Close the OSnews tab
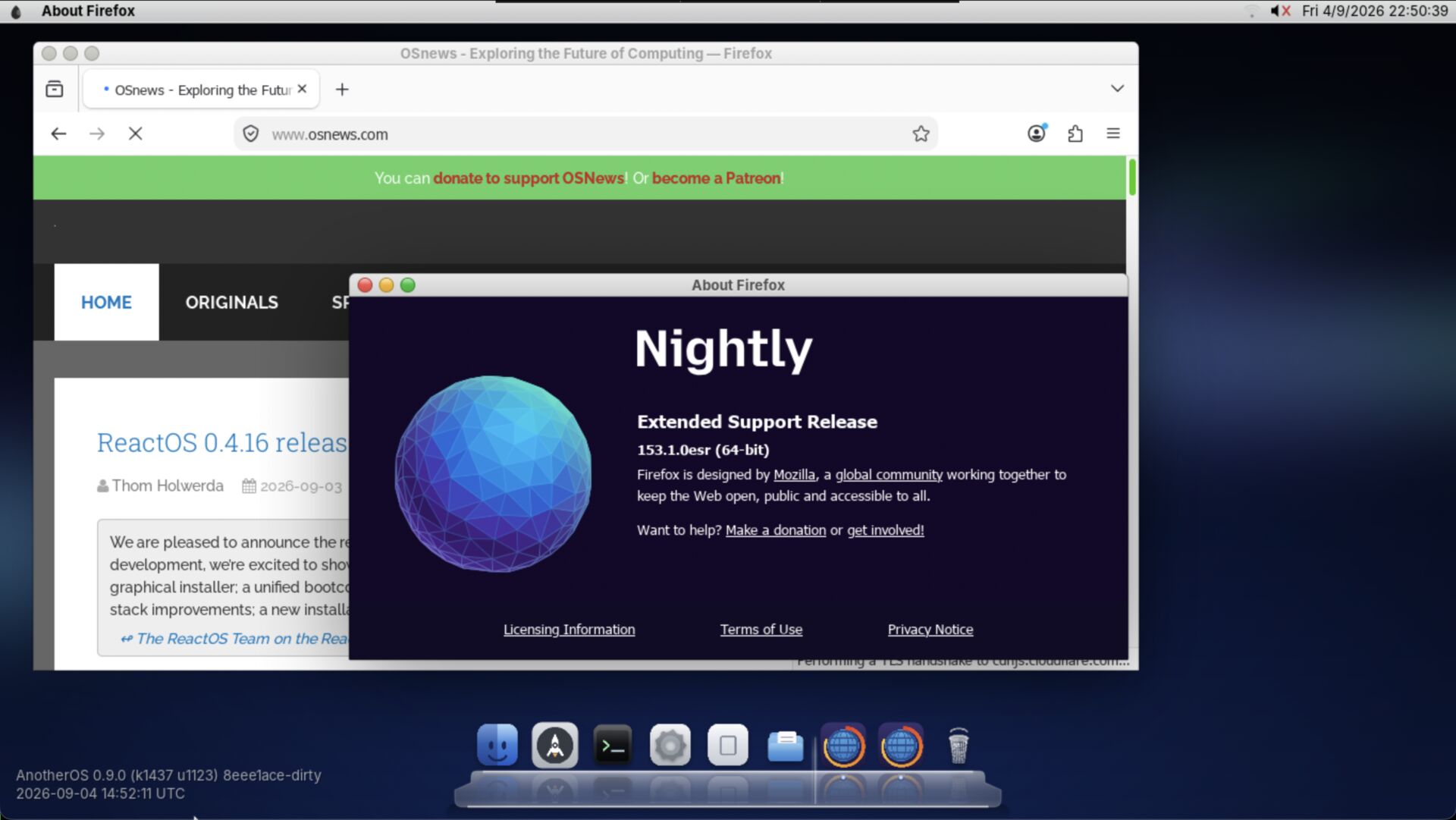Screen dimensions: 1456x820 (x=302, y=89)
